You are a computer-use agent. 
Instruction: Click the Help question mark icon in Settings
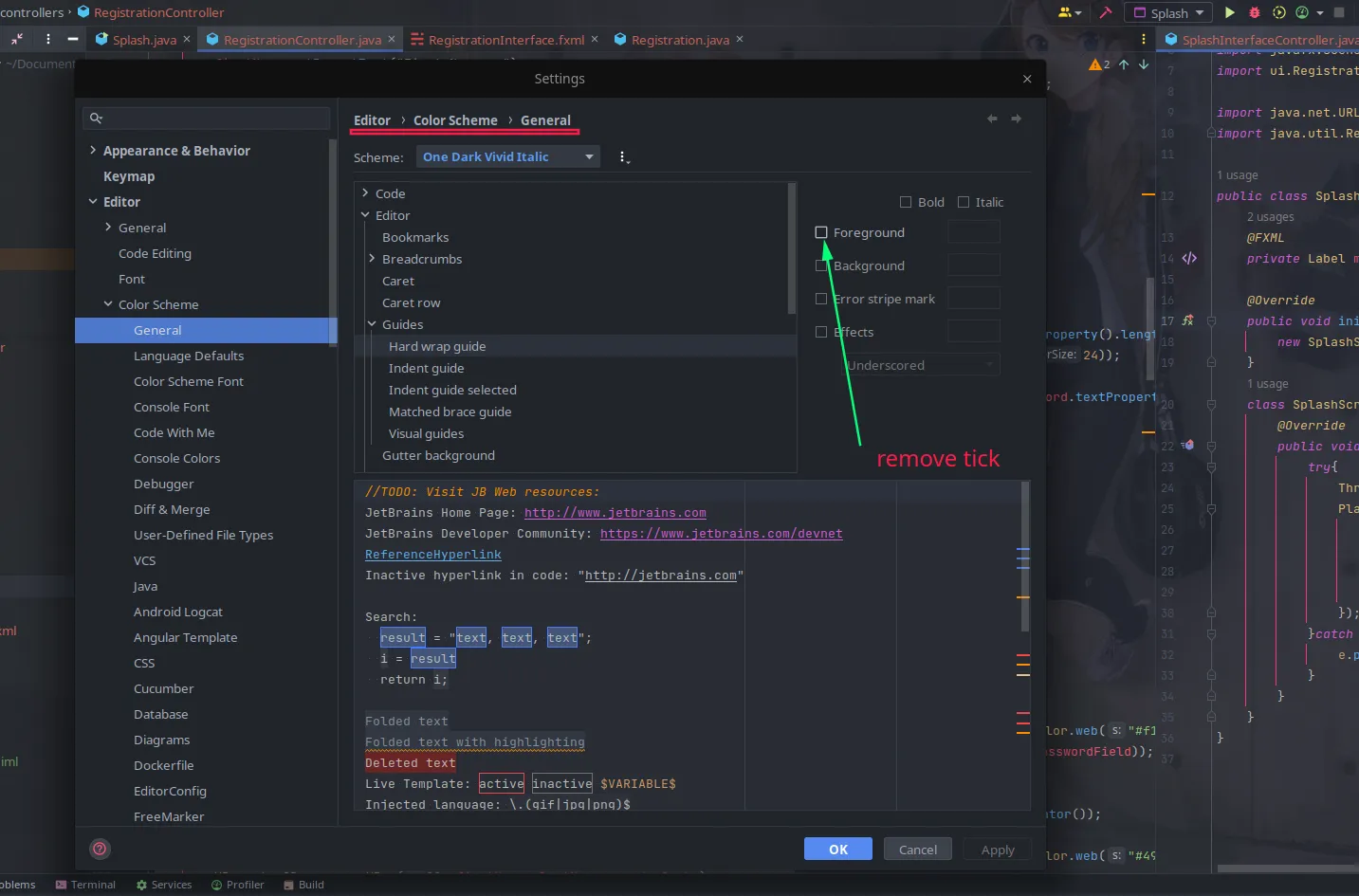pos(100,849)
